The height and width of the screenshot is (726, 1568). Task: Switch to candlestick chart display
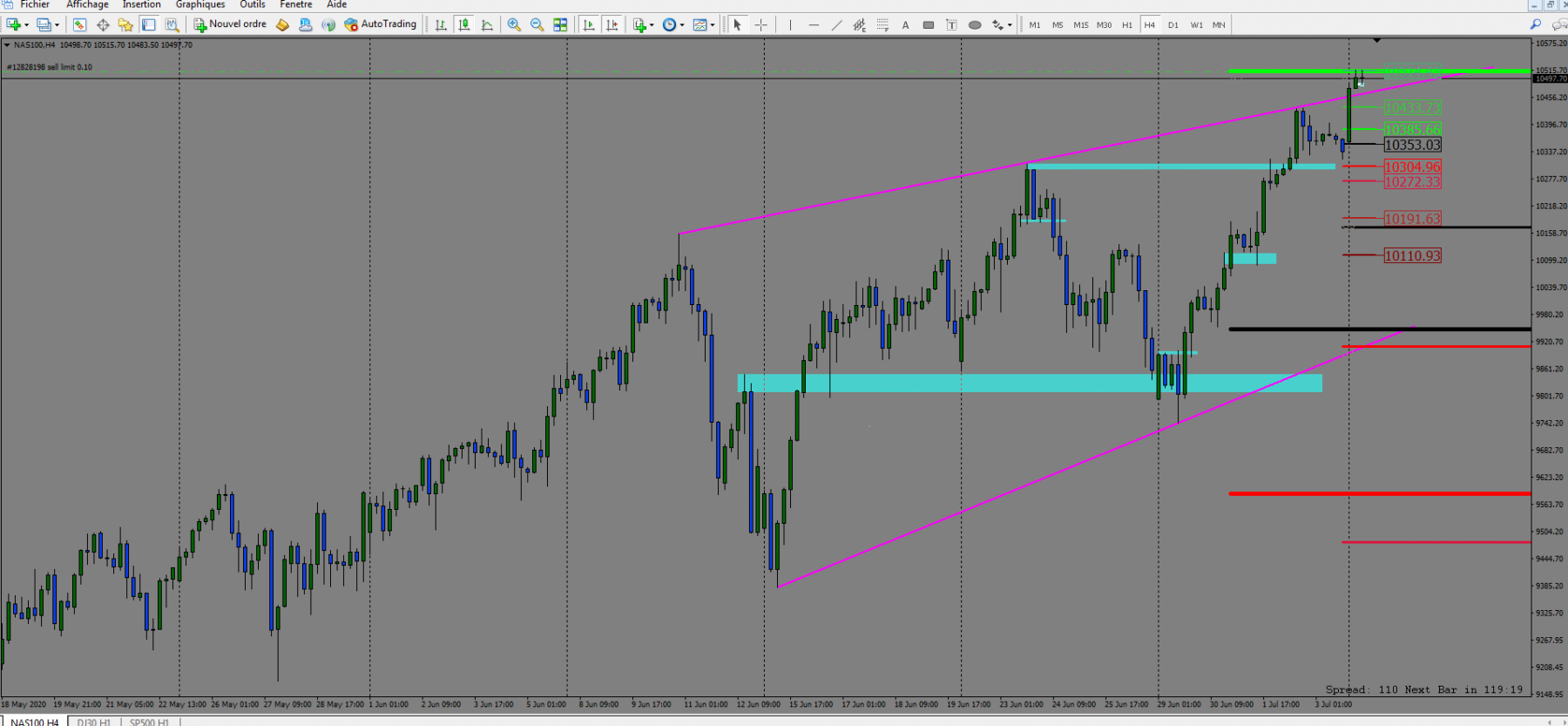coord(464,24)
